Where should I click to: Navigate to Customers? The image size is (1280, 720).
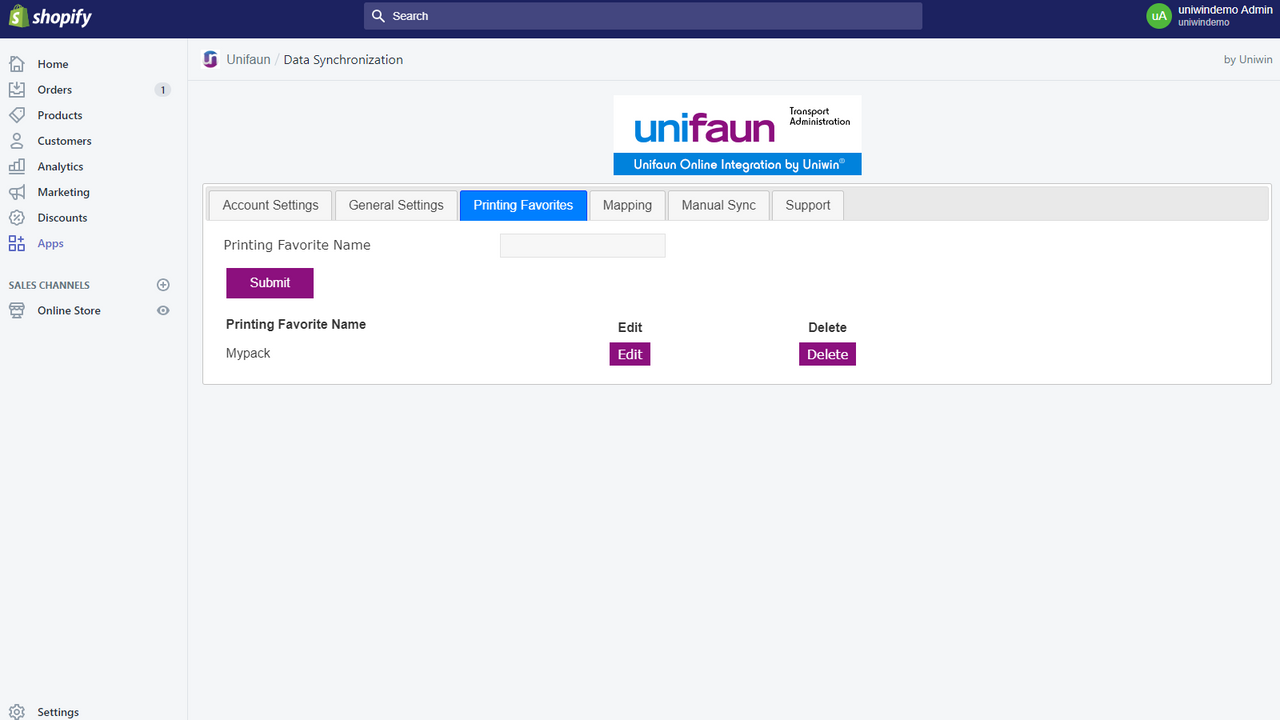click(64, 141)
